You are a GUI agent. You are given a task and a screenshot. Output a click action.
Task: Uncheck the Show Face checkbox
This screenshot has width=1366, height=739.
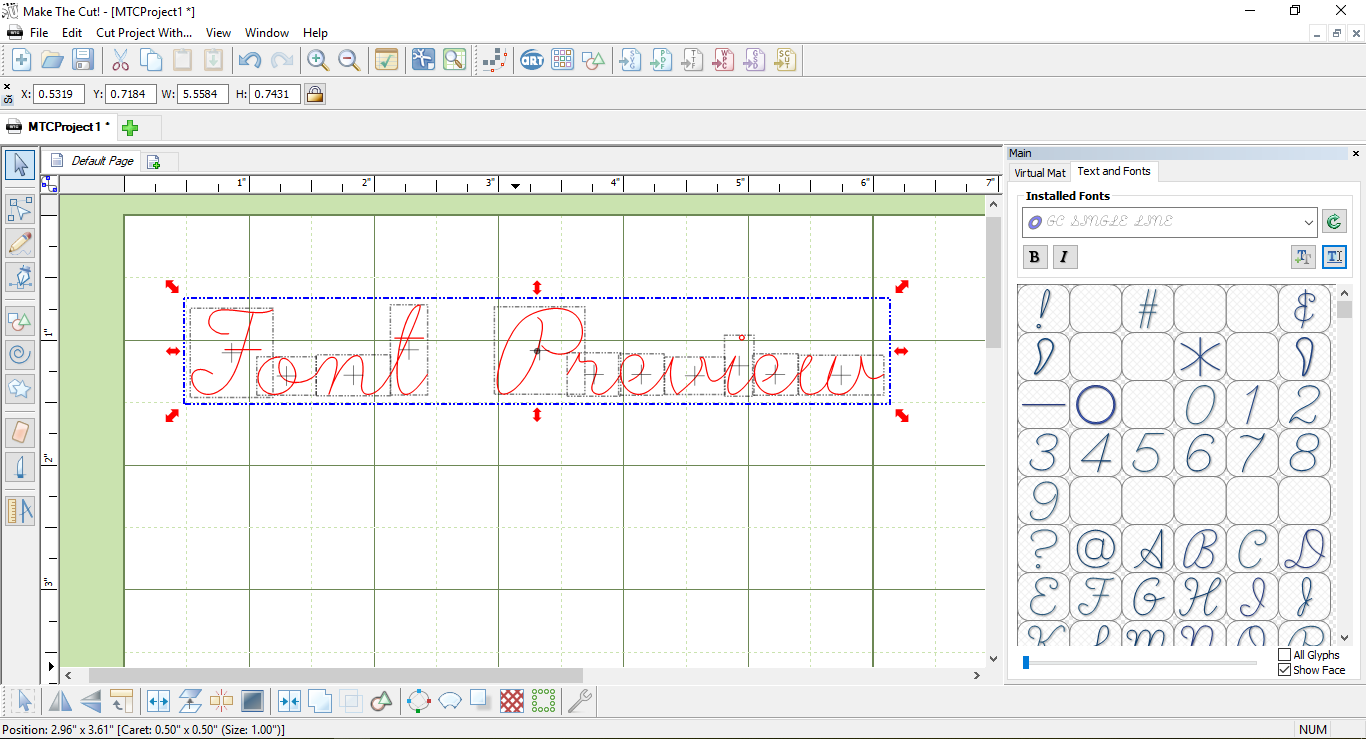click(1285, 670)
